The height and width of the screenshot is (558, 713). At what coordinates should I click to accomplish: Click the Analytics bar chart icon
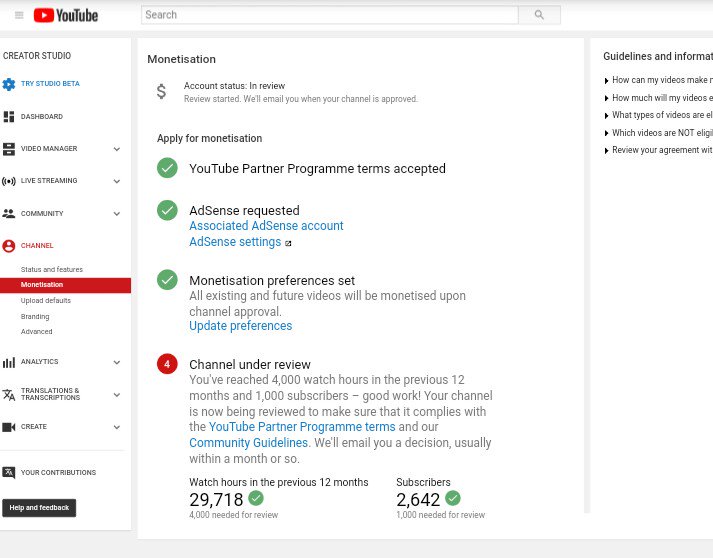(9, 362)
